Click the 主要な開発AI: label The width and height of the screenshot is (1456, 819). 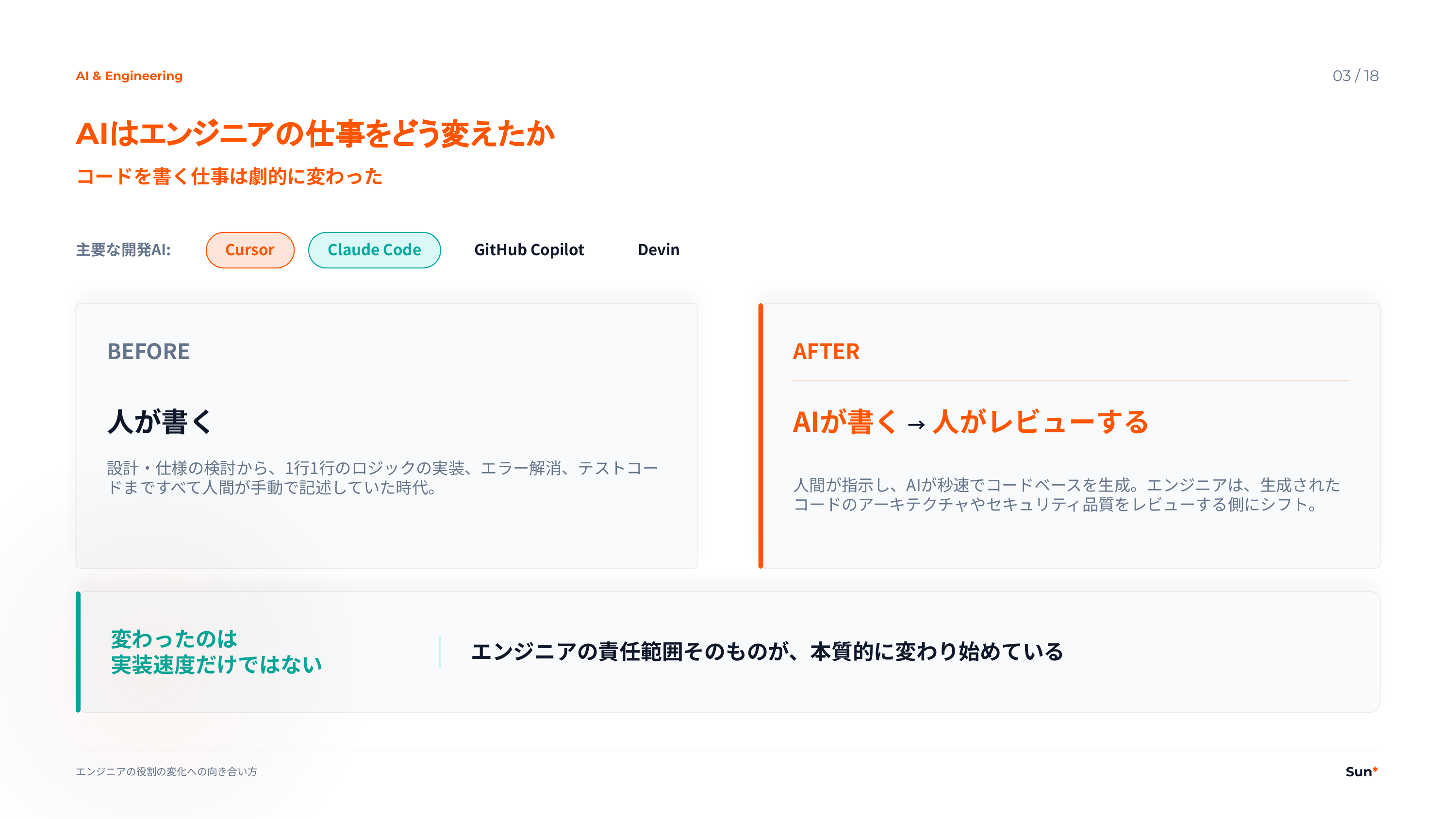tap(123, 250)
